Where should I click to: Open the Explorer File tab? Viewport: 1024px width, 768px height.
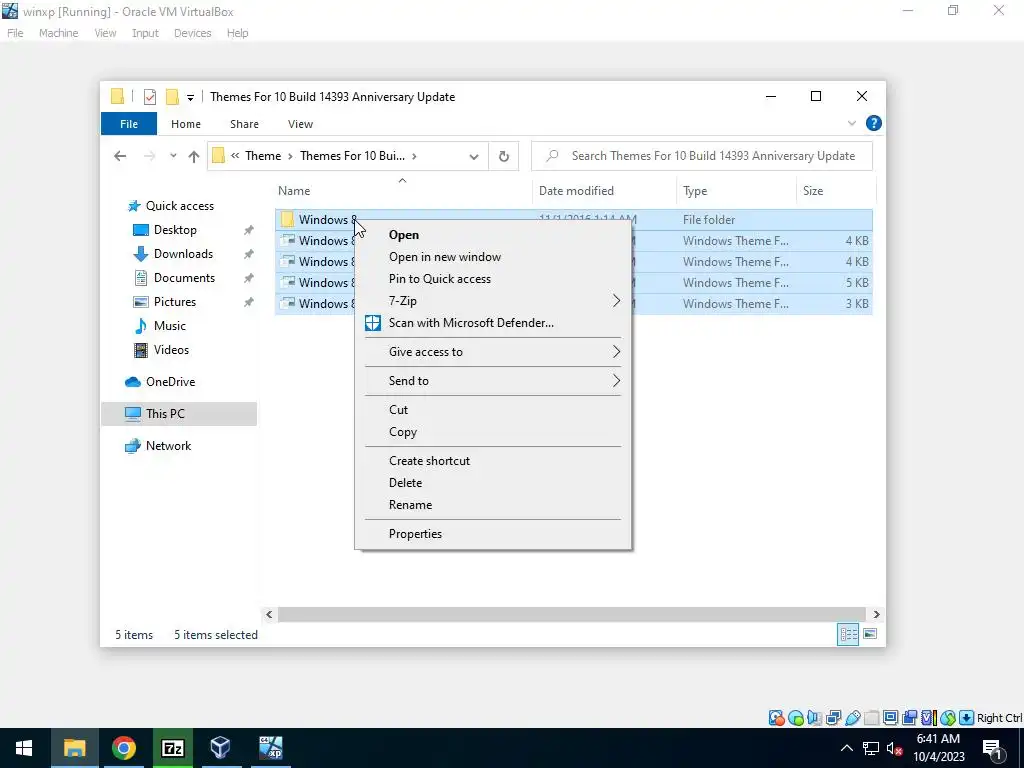pos(129,123)
